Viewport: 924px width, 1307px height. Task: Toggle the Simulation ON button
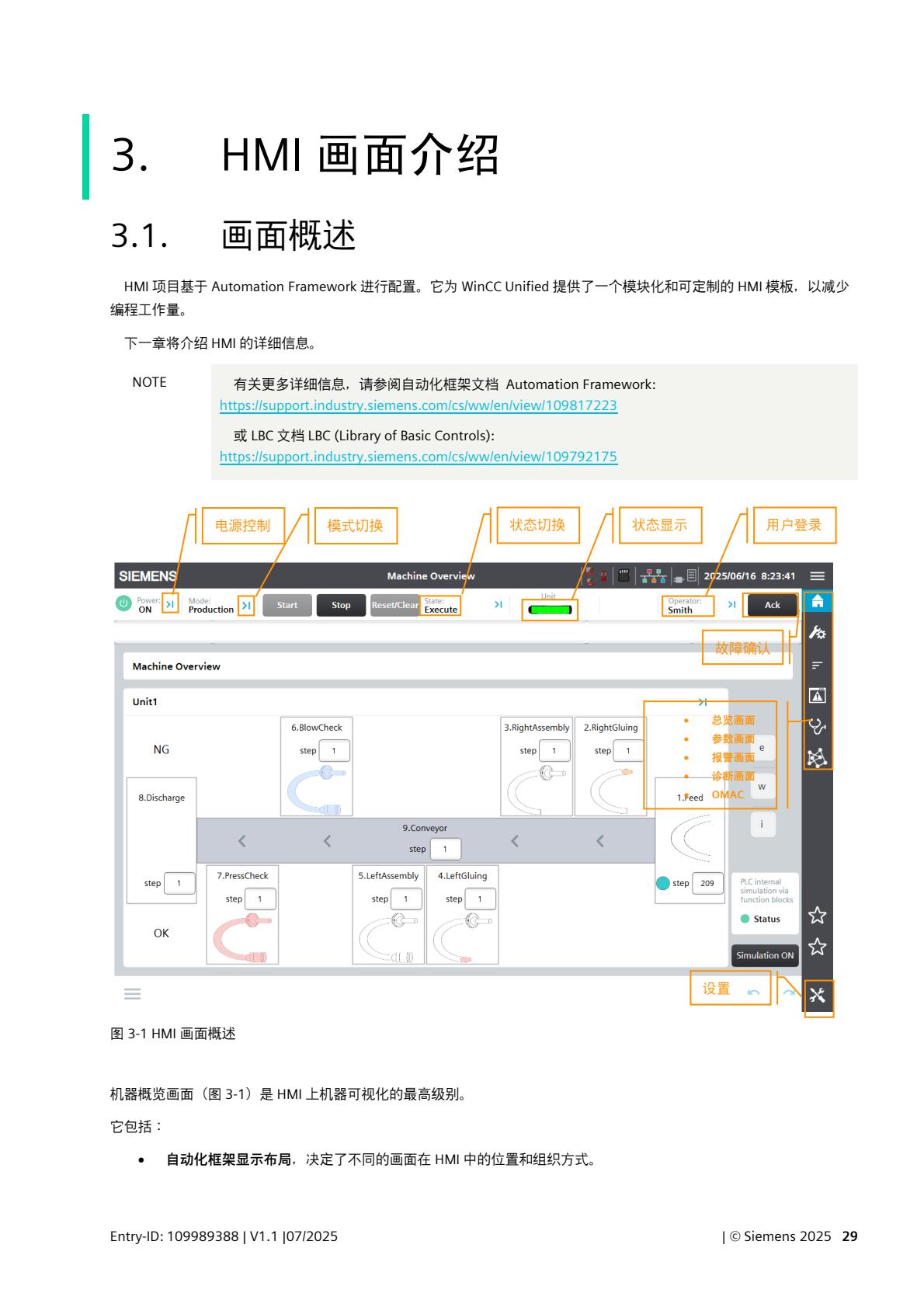[x=765, y=955]
